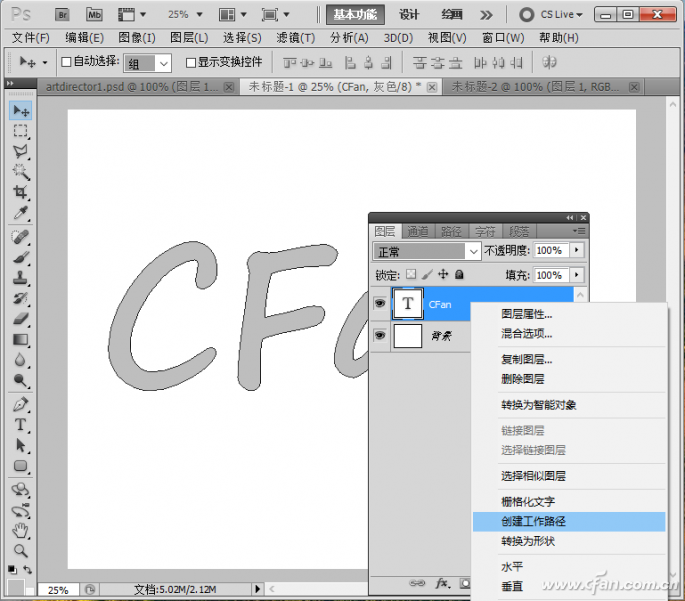Open the 填充 slider arrow

tap(577, 275)
